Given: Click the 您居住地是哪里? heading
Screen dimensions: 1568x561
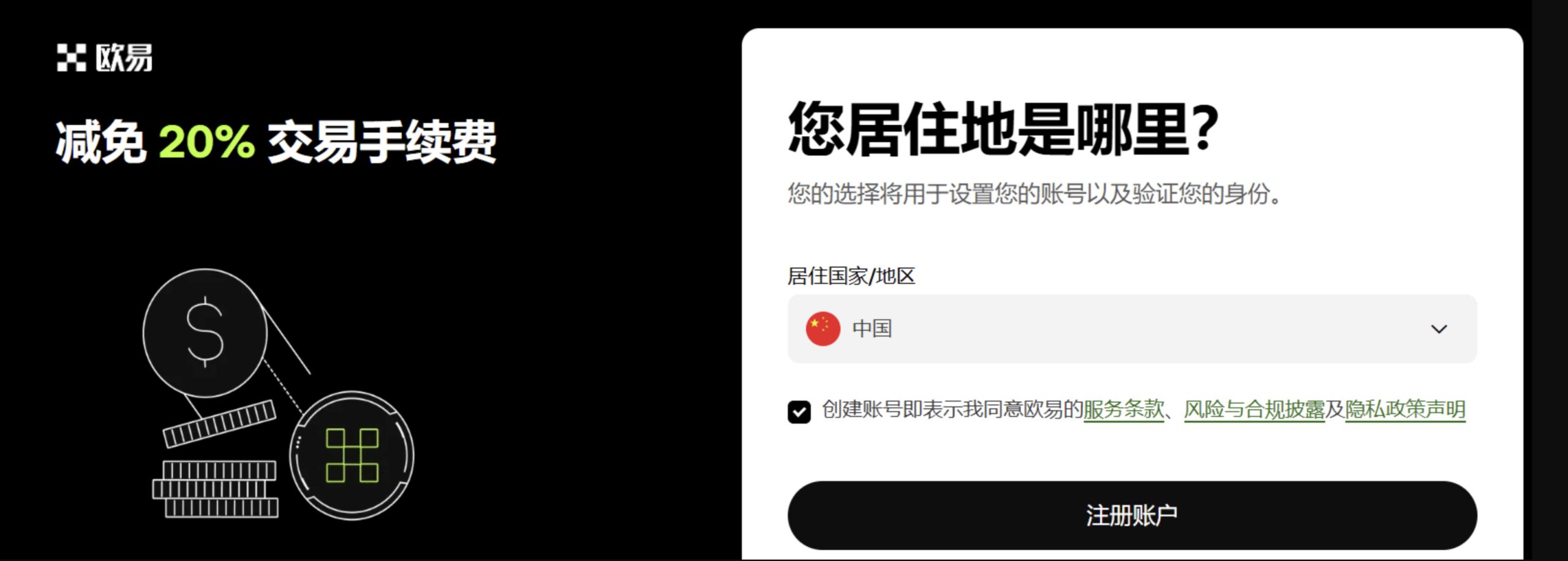Looking at the screenshot, I should coord(1003,129).
